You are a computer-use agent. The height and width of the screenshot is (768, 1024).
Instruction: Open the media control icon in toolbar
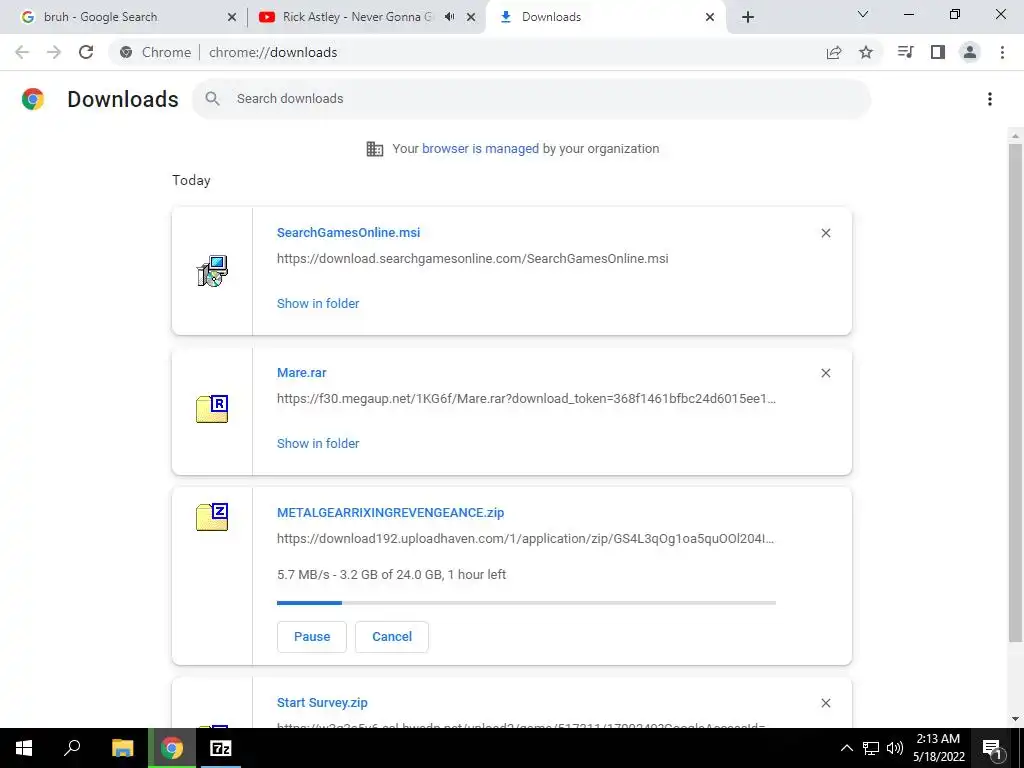tap(905, 52)
